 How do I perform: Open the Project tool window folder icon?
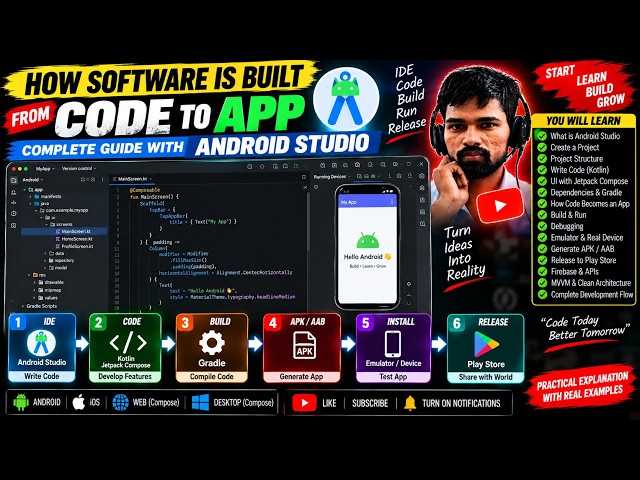pyautogui.click(x=13, y=180)
